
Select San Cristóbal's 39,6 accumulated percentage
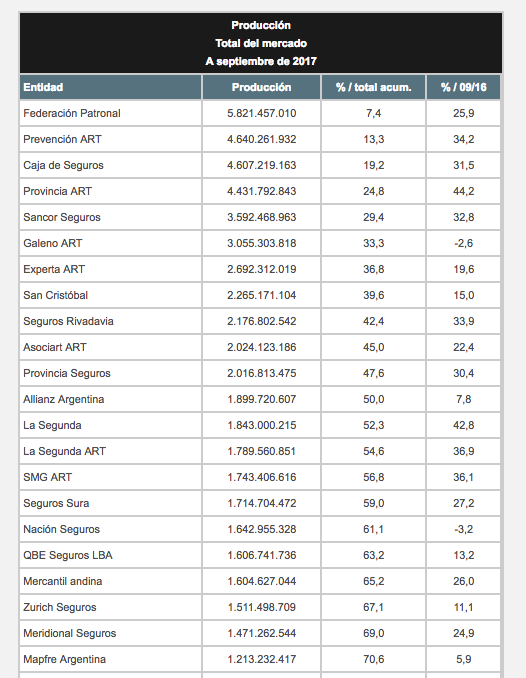[x=373, y=295]
